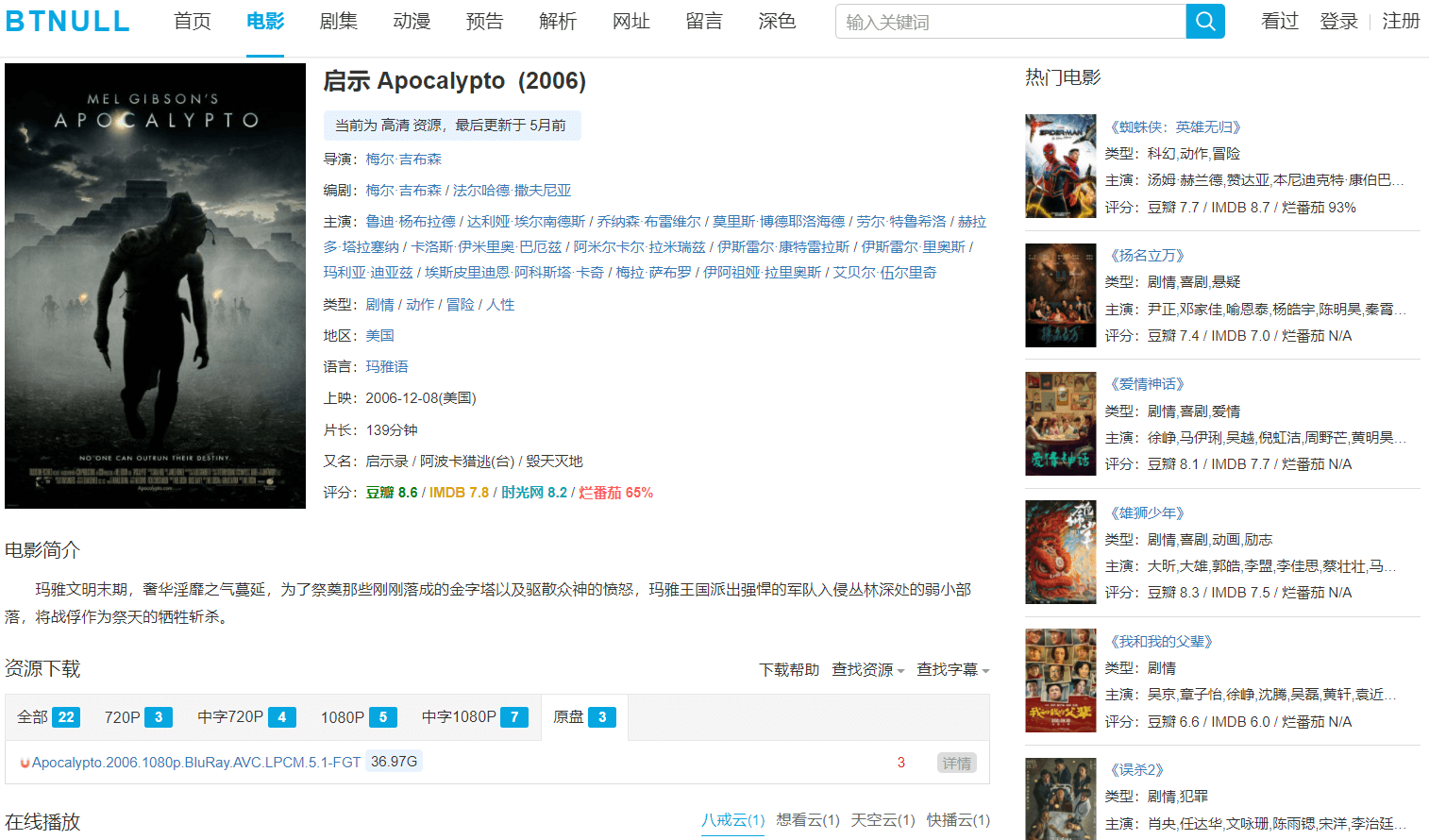Viewport: 1429px width, 840px height.
Task: Click the 登录 login link
Action: point(1337,21)
